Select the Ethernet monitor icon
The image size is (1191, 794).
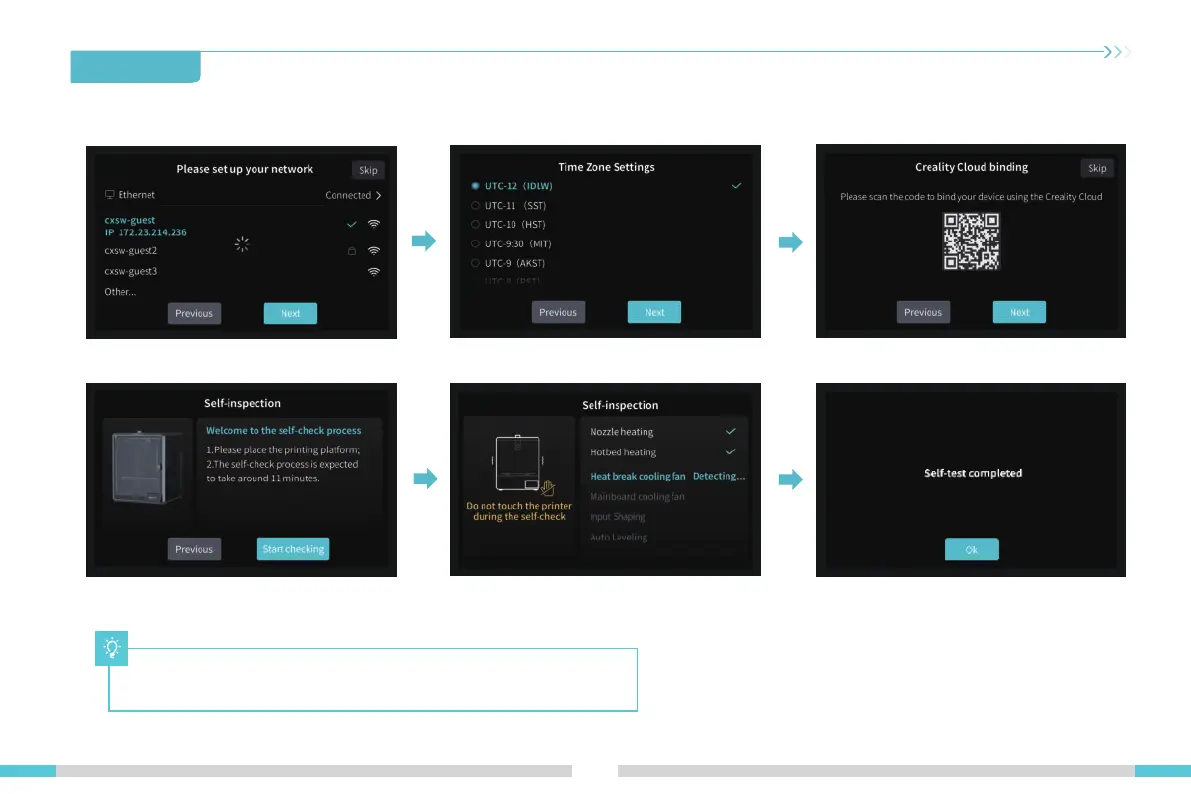(109, 195)
